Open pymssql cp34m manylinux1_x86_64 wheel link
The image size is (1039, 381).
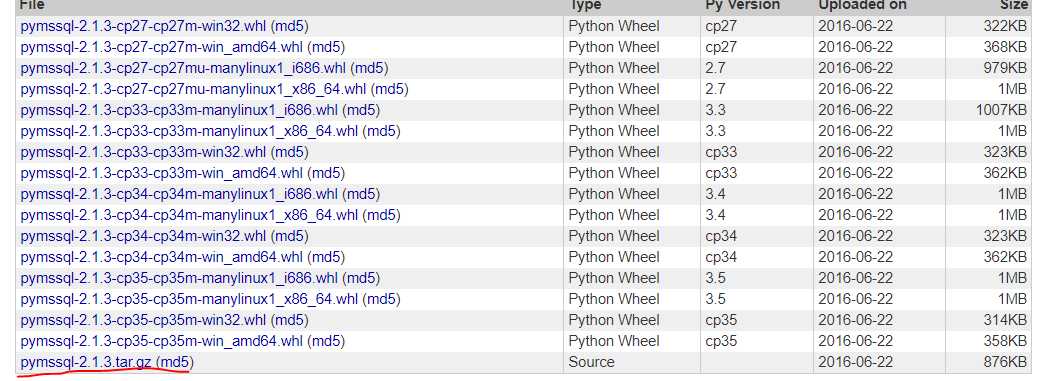pos(190,215)
